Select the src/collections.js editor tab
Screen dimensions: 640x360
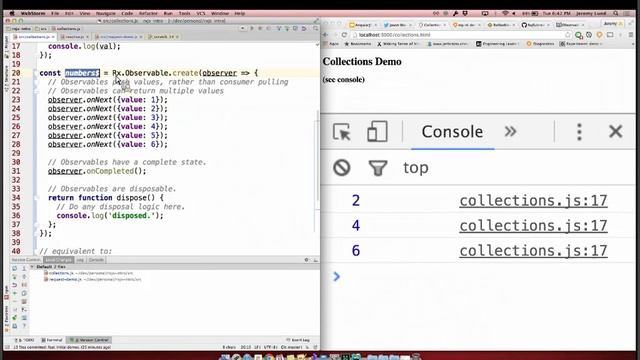(34, 37)
